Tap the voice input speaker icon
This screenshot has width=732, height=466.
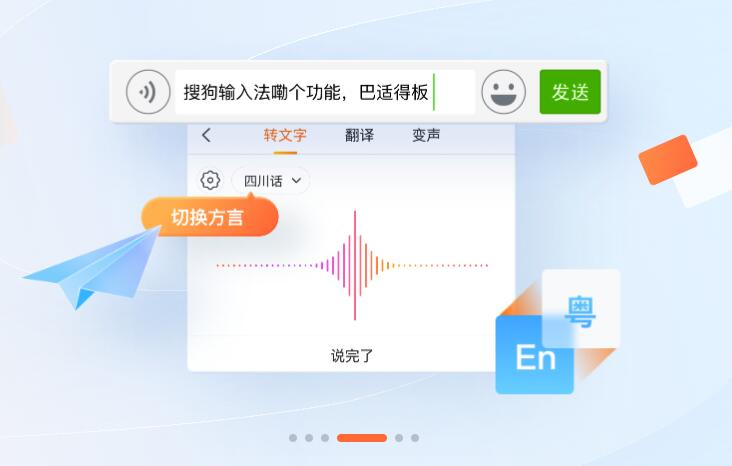click(148, 92)
